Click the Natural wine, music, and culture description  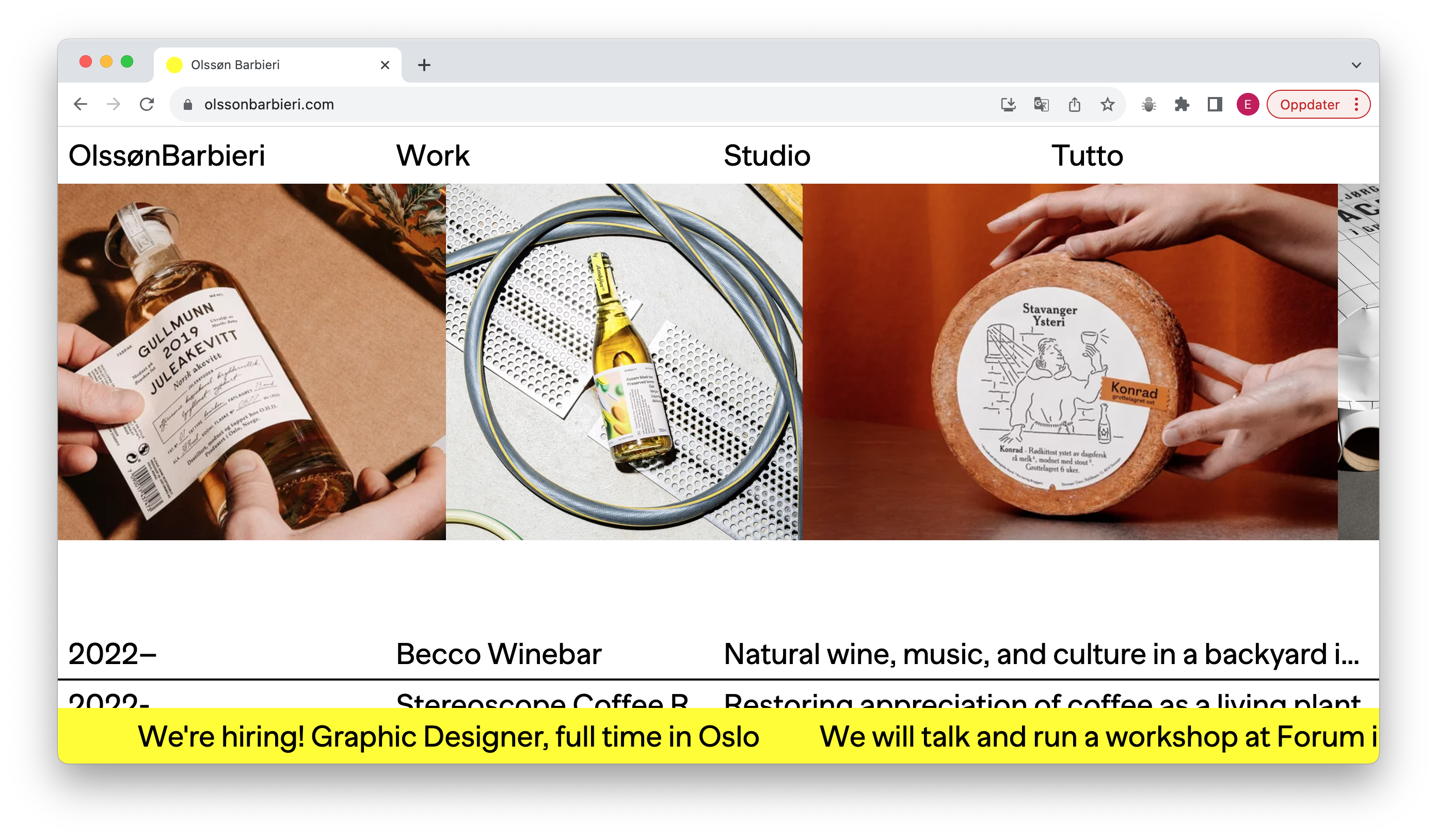(x=1041, y=654)
